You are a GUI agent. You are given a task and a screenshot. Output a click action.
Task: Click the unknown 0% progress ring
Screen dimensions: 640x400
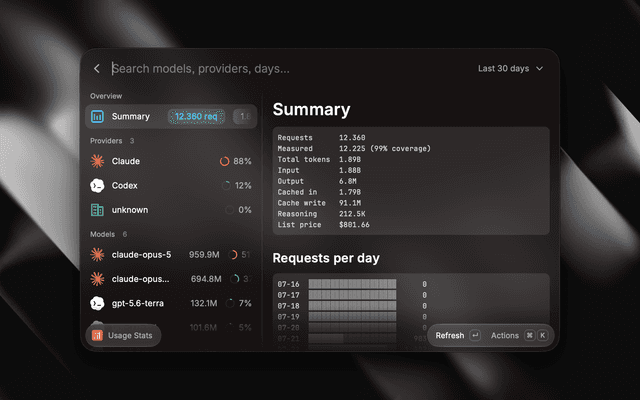pos(229,210)
